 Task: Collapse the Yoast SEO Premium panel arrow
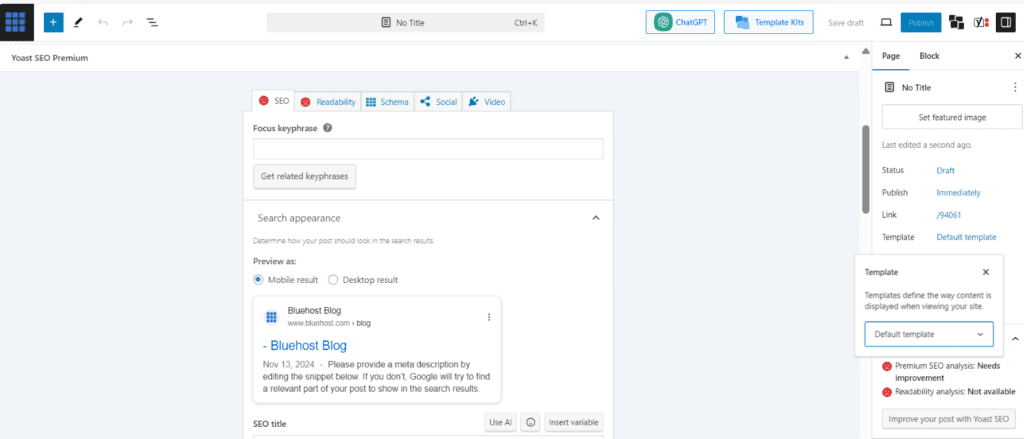click(847, 58)
